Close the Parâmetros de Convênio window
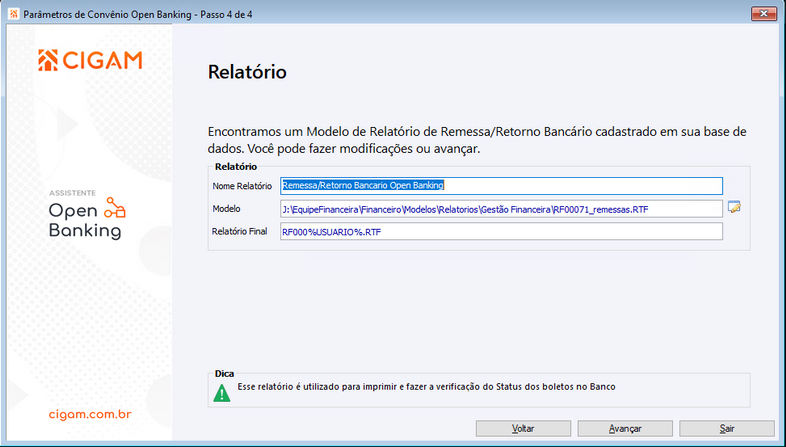Screen dimensions: 786x447 click(x=763, y=14)
